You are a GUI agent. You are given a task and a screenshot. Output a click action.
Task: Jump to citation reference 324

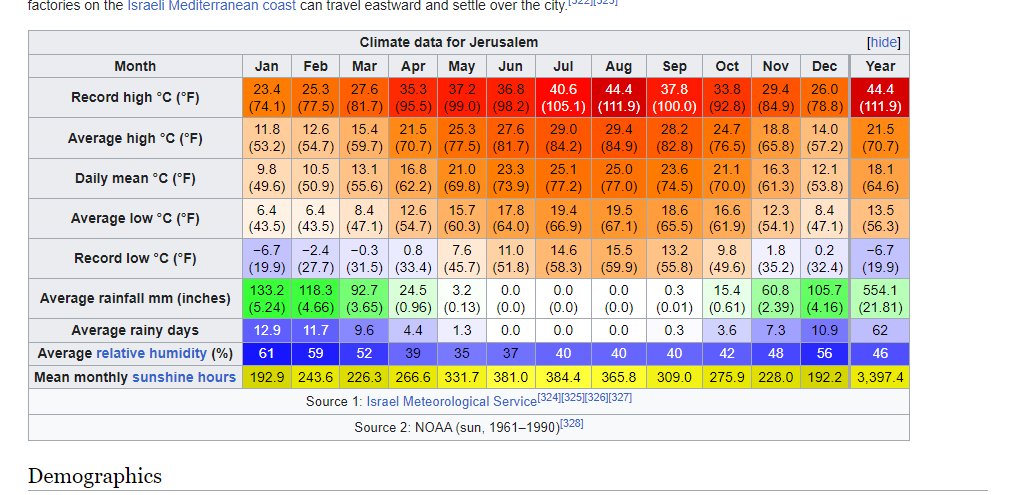[549, 398]
